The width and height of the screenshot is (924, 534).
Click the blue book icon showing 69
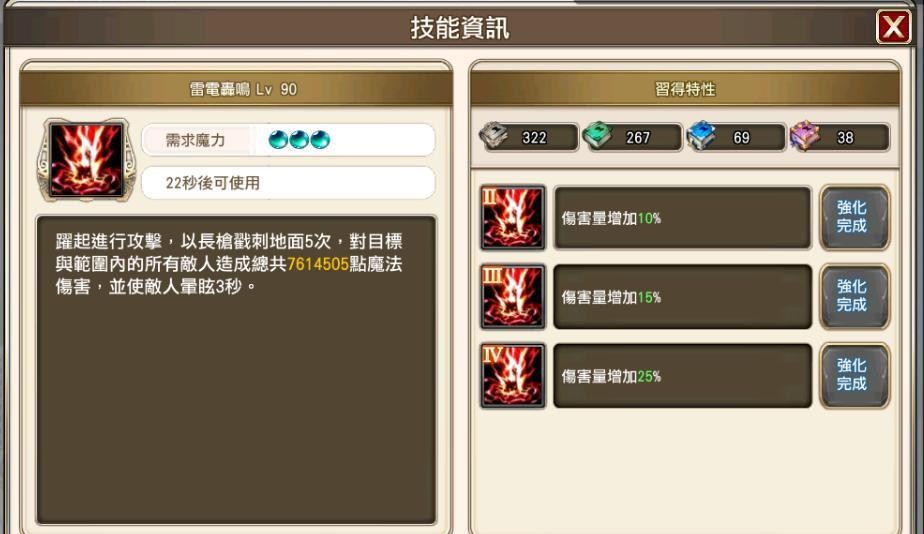pyautogui.click(x=701, y=136)
